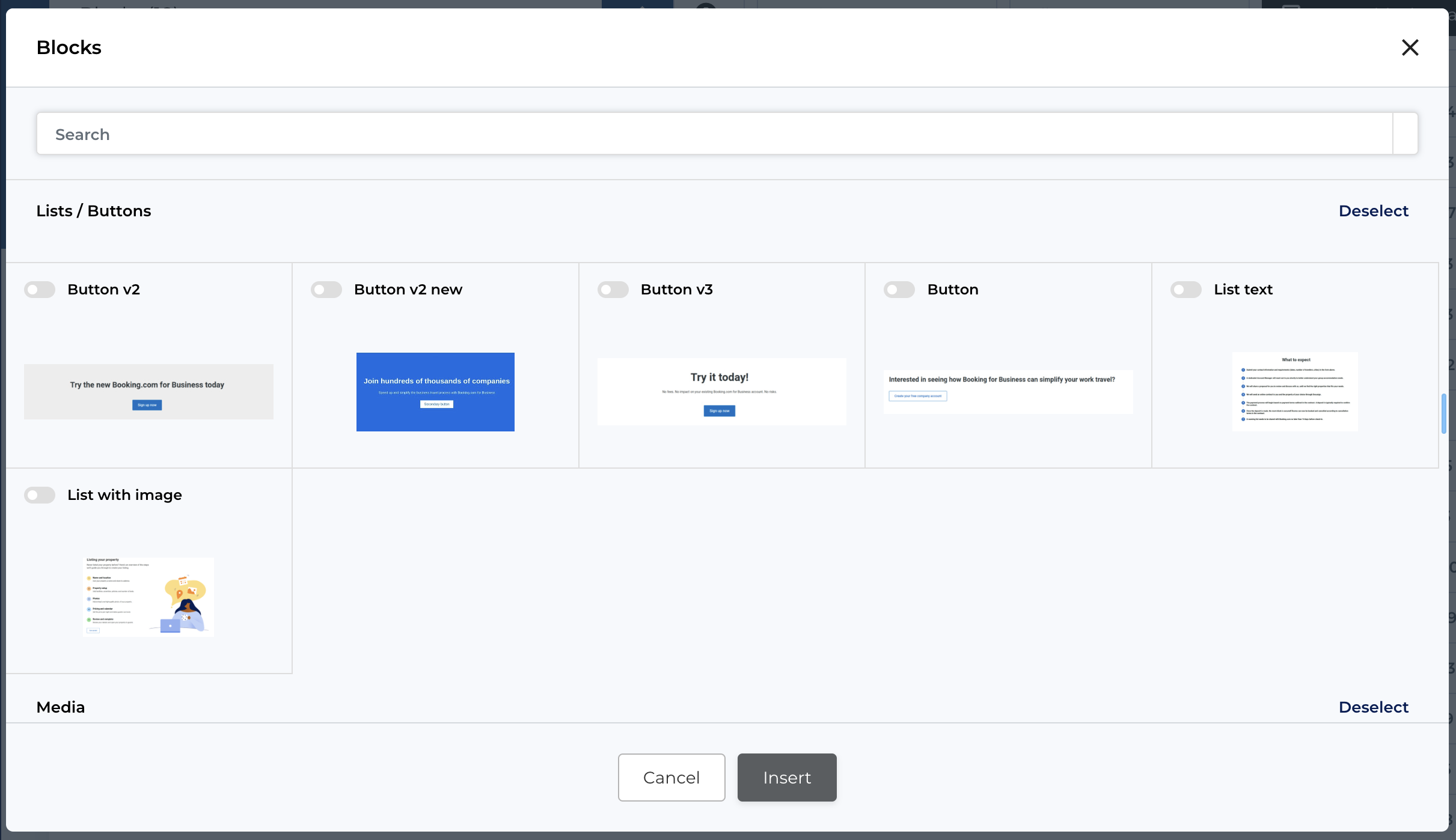Screen dimensions: 1456x840
Task: Enable the Button v2 new block switch
Action: (x=326, y=290)
